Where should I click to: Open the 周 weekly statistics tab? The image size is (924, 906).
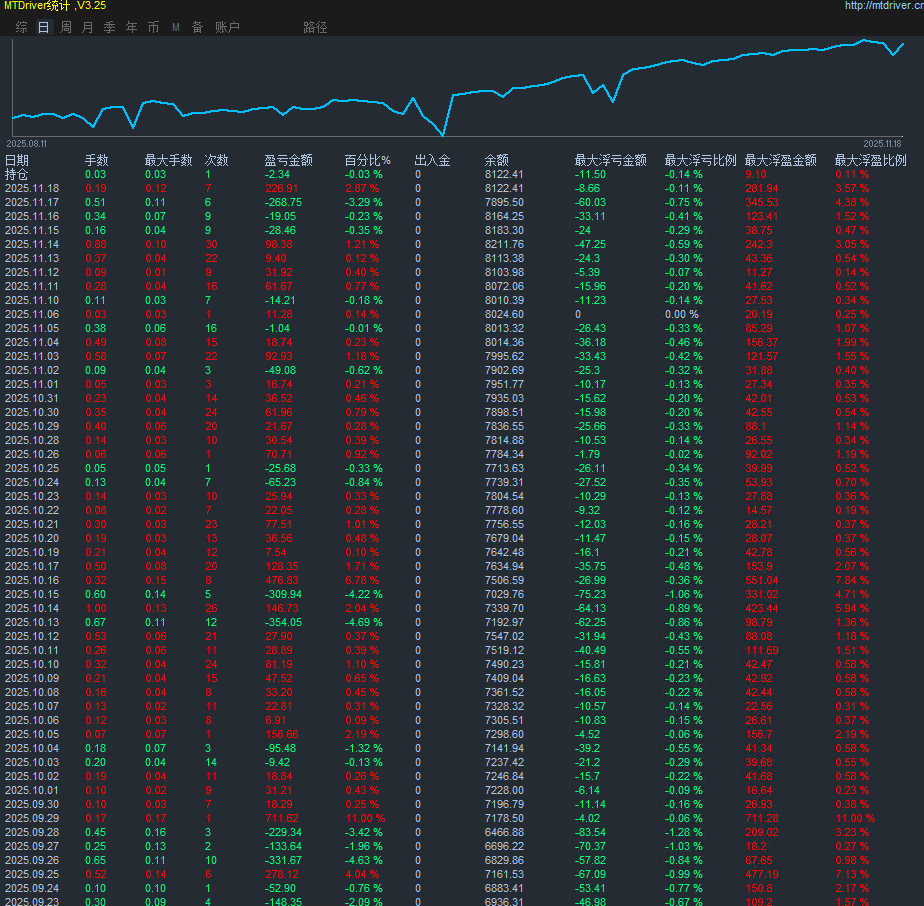click(66, 27)
